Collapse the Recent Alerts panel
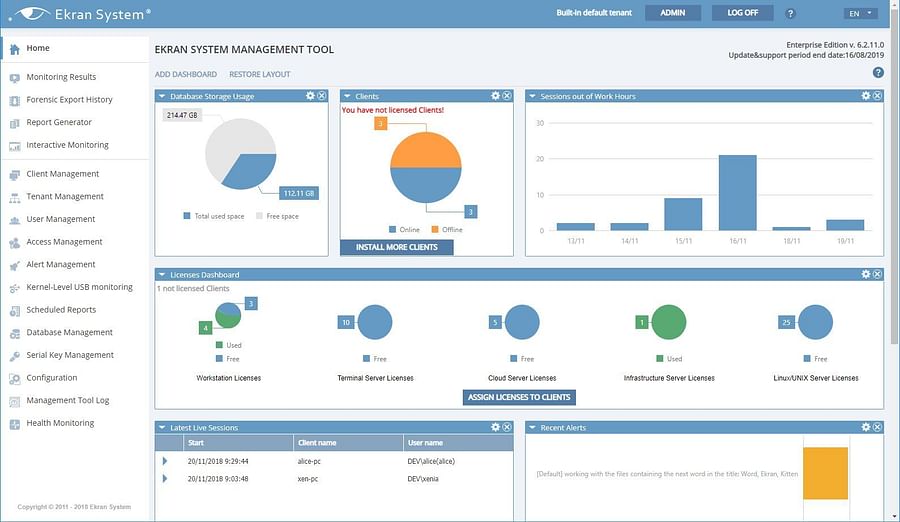This screenshot has width=900, height=522. (x=533, y=428)
